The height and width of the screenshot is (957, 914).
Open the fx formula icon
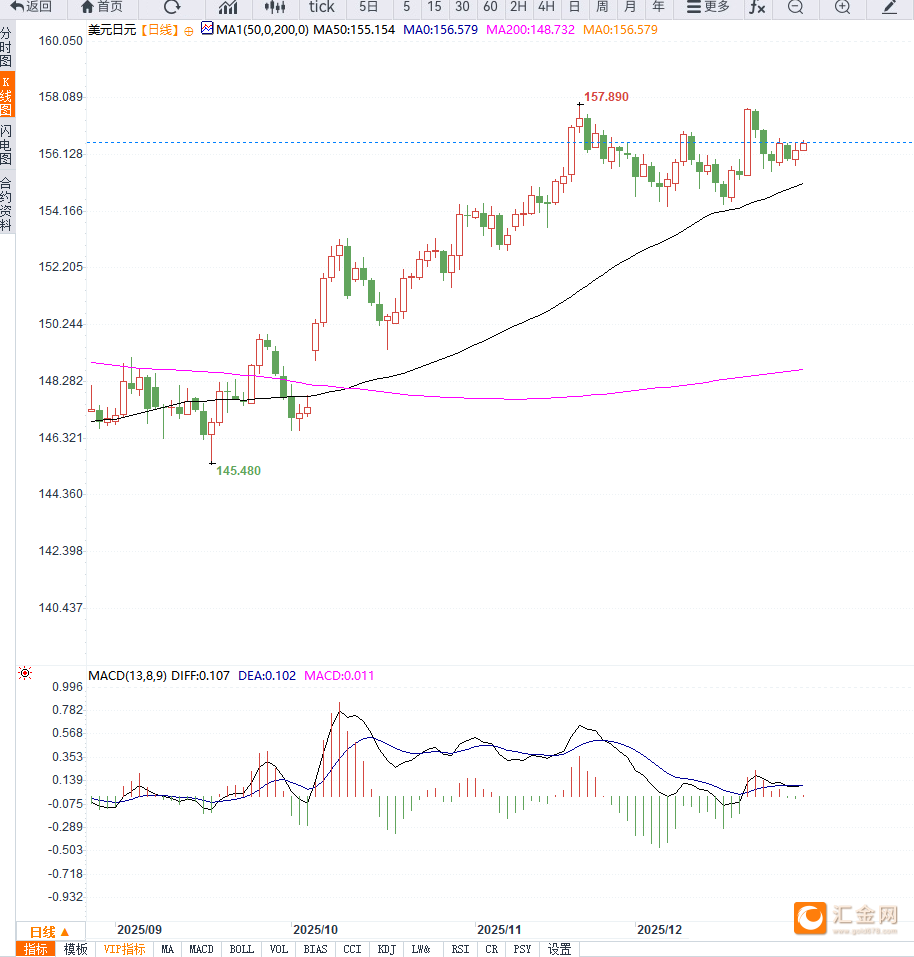pyautogui.click(x=757, y=7)
